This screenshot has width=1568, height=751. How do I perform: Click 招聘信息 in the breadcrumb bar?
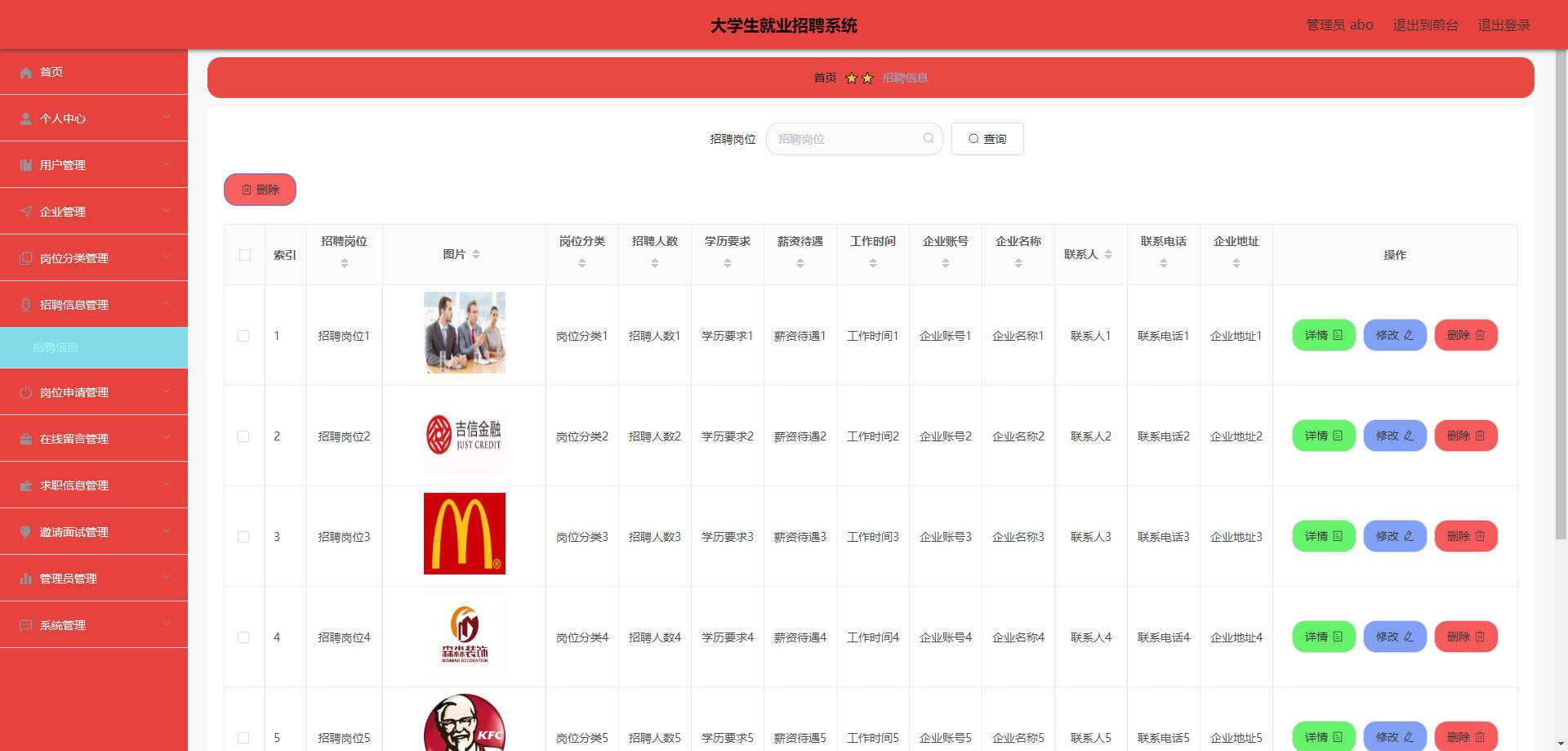[x=905, y=78]
